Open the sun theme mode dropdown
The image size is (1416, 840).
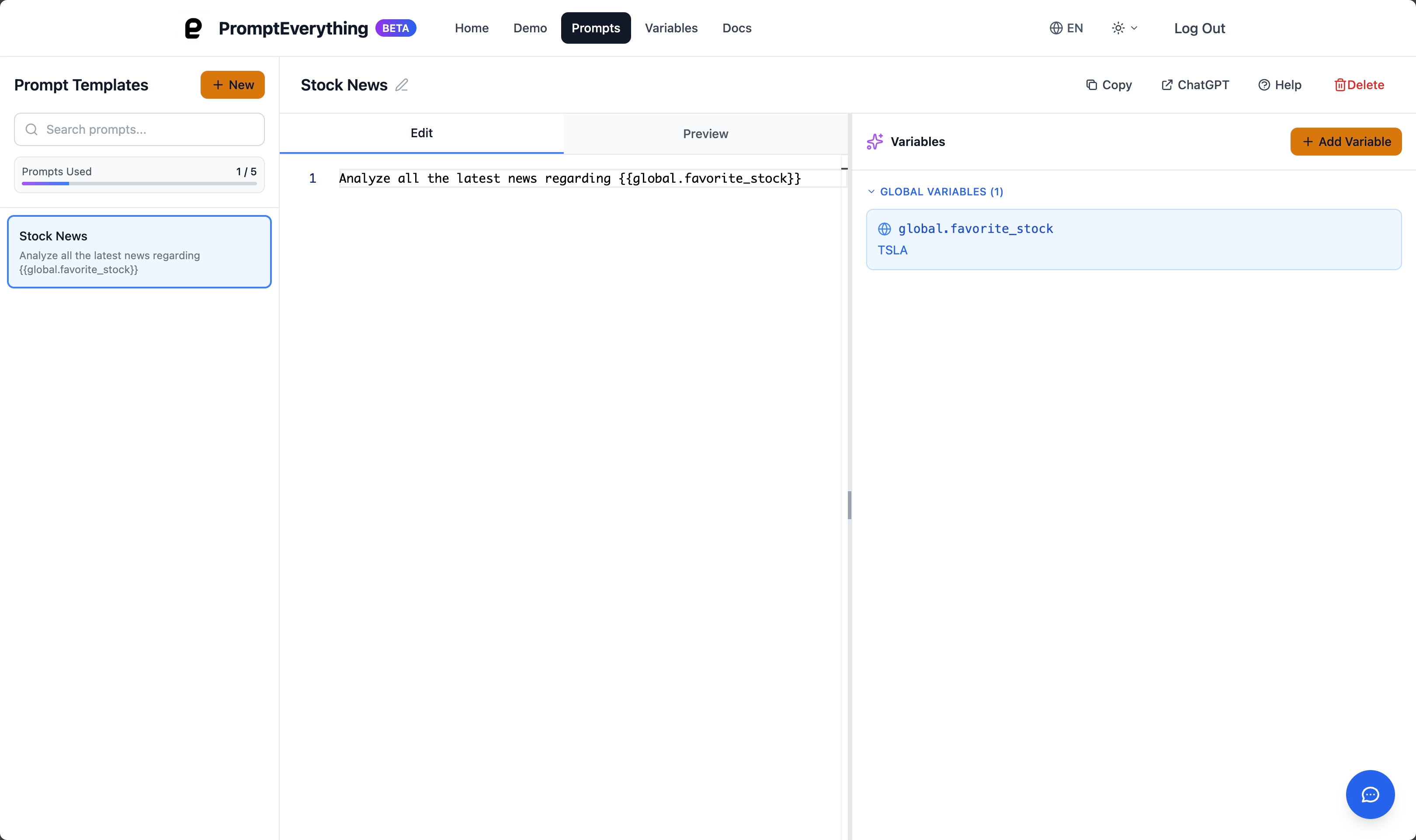coord(1124,28)
